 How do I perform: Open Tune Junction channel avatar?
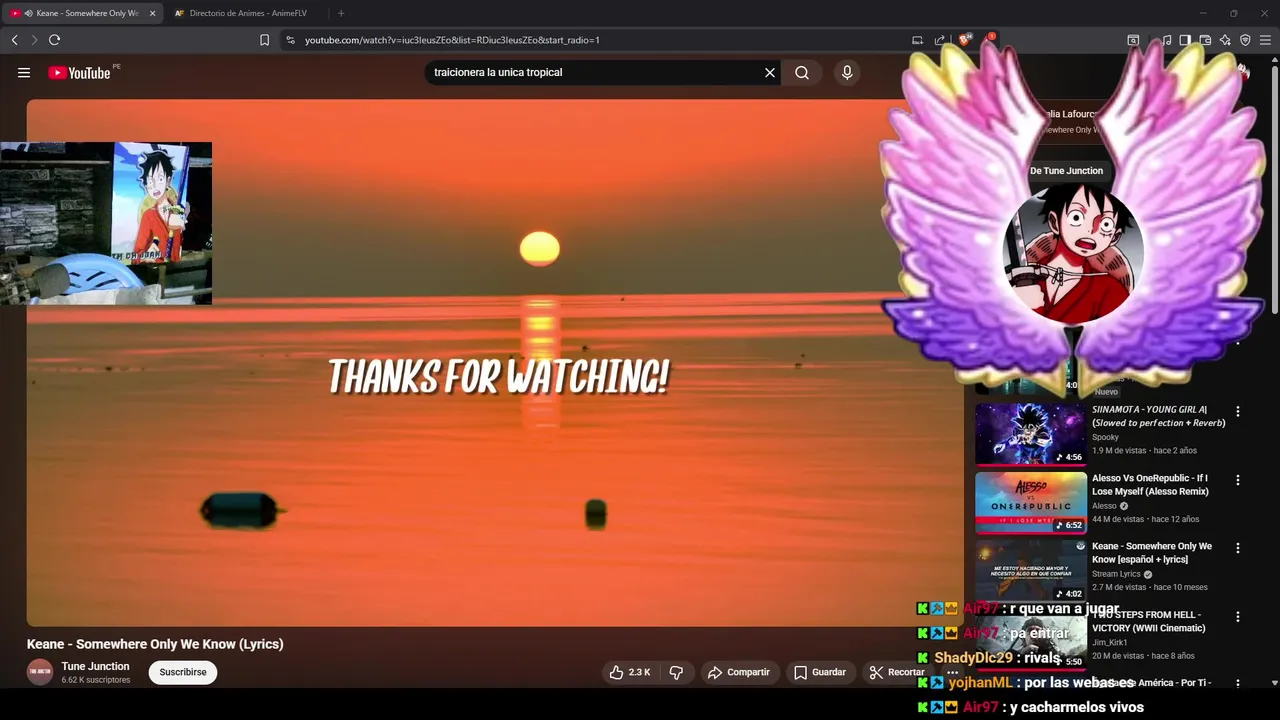click(x=40, y=672)
